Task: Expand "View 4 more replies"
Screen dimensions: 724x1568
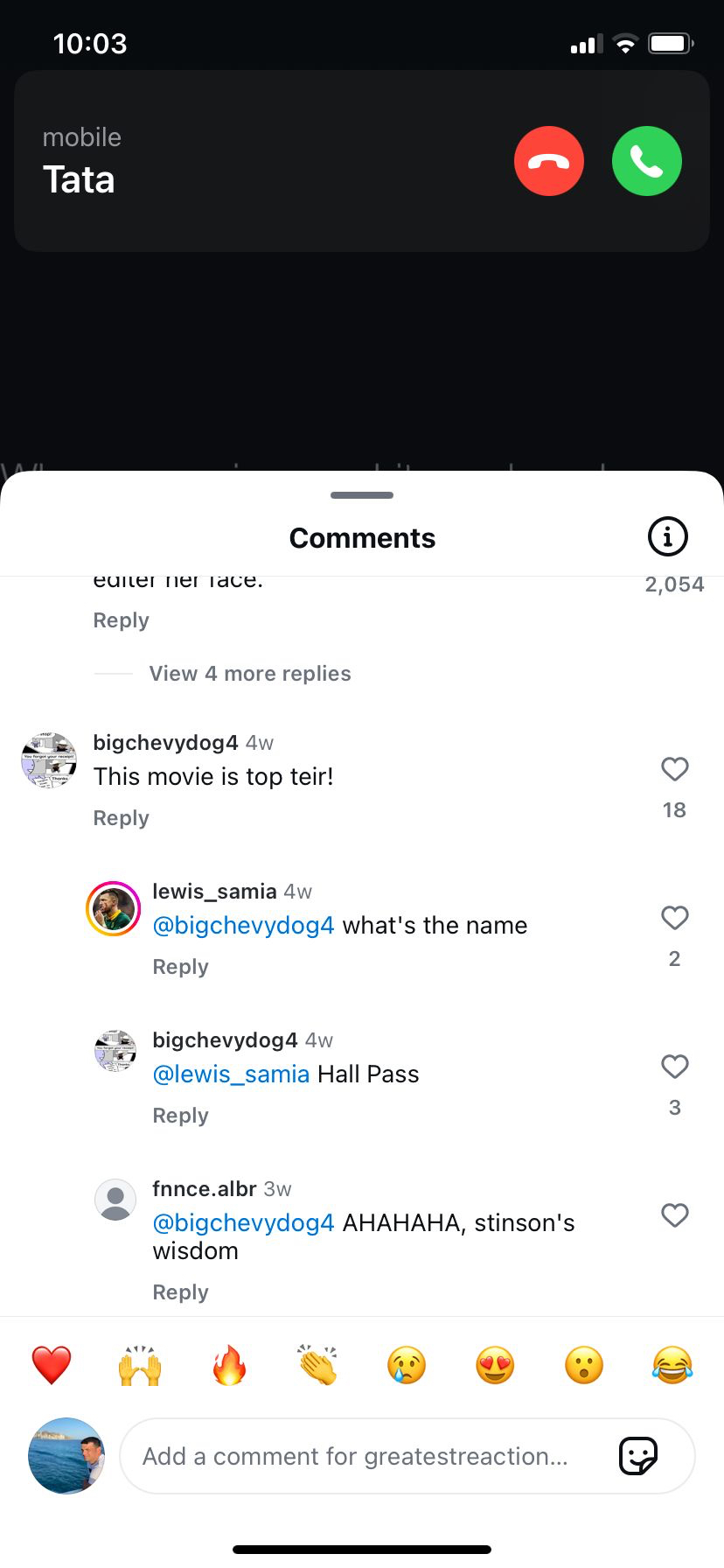Action: (250, 674)
